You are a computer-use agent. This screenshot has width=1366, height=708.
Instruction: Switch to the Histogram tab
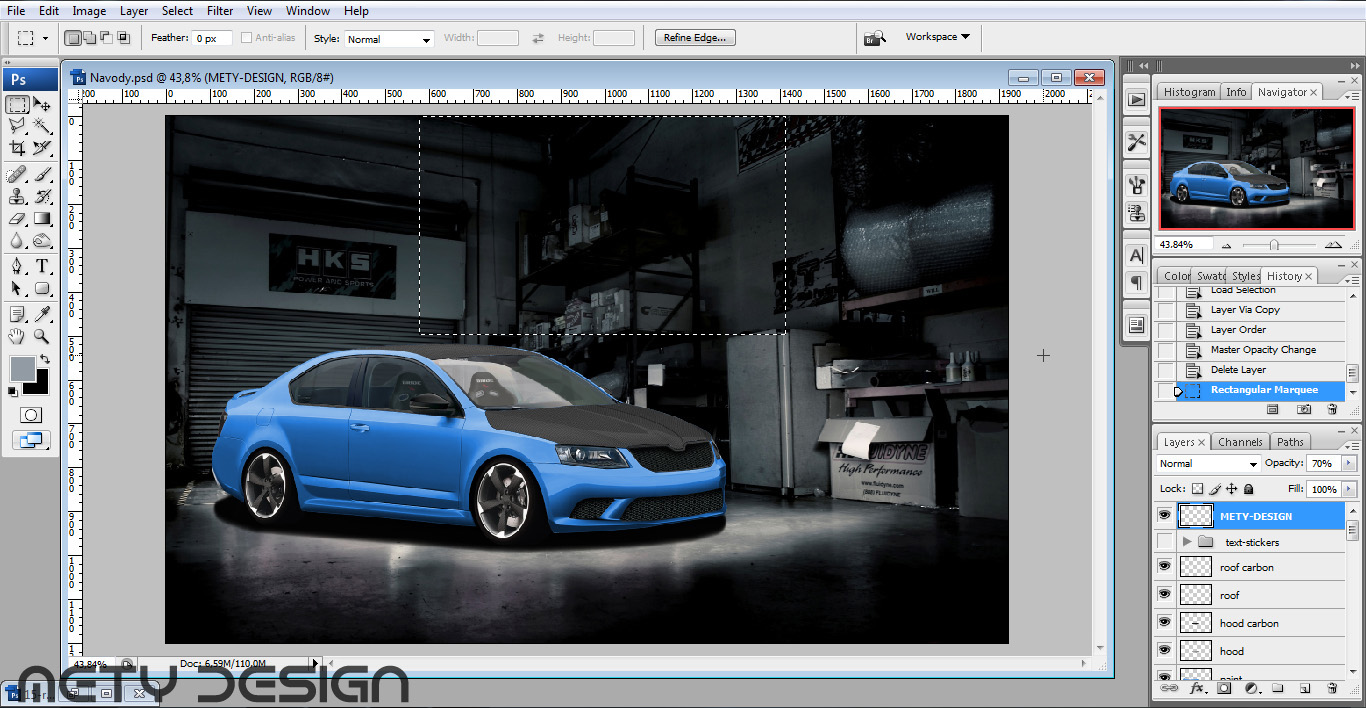coord(1189,92)
